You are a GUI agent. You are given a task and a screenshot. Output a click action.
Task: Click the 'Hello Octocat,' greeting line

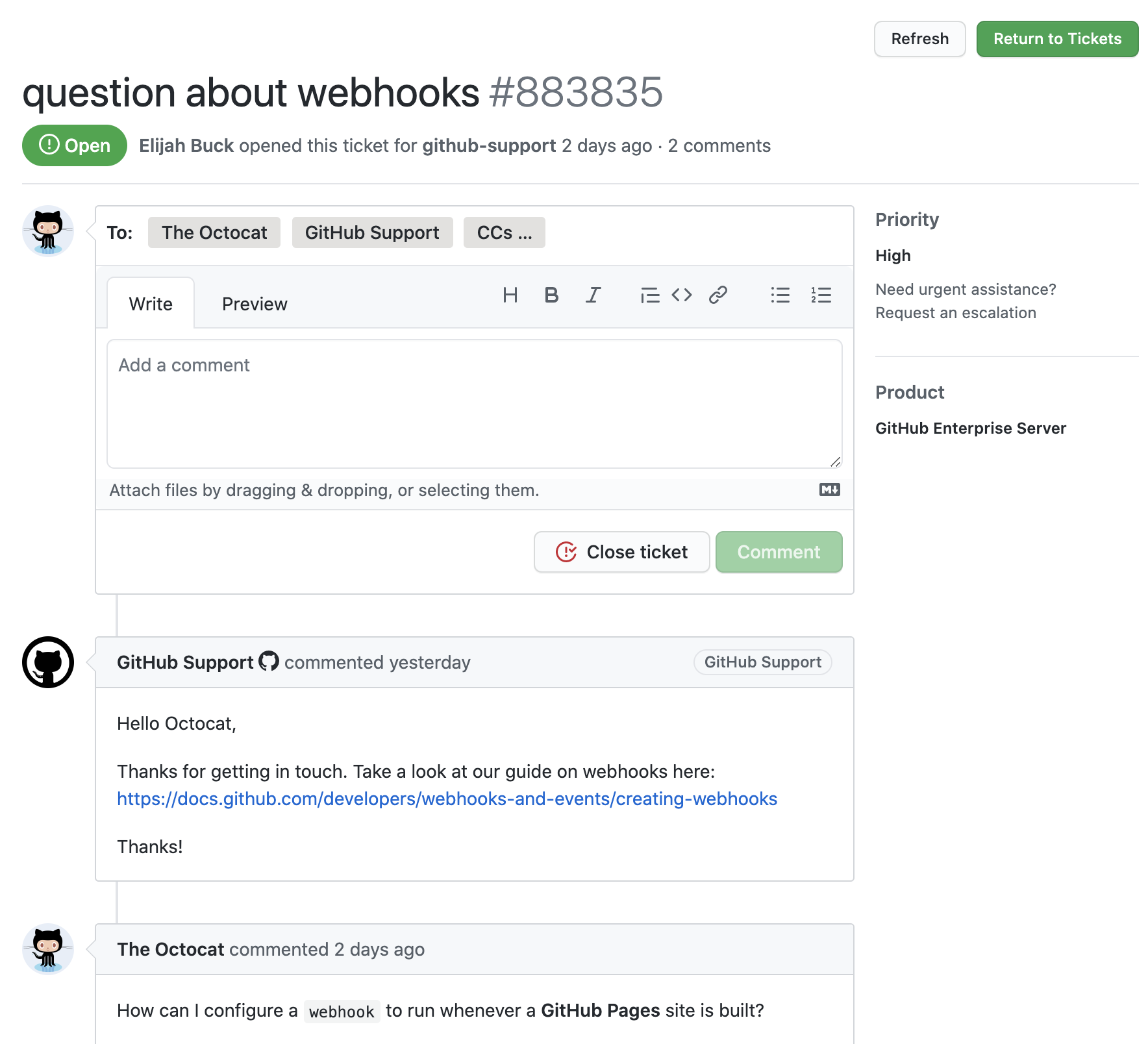click(177, 723)
